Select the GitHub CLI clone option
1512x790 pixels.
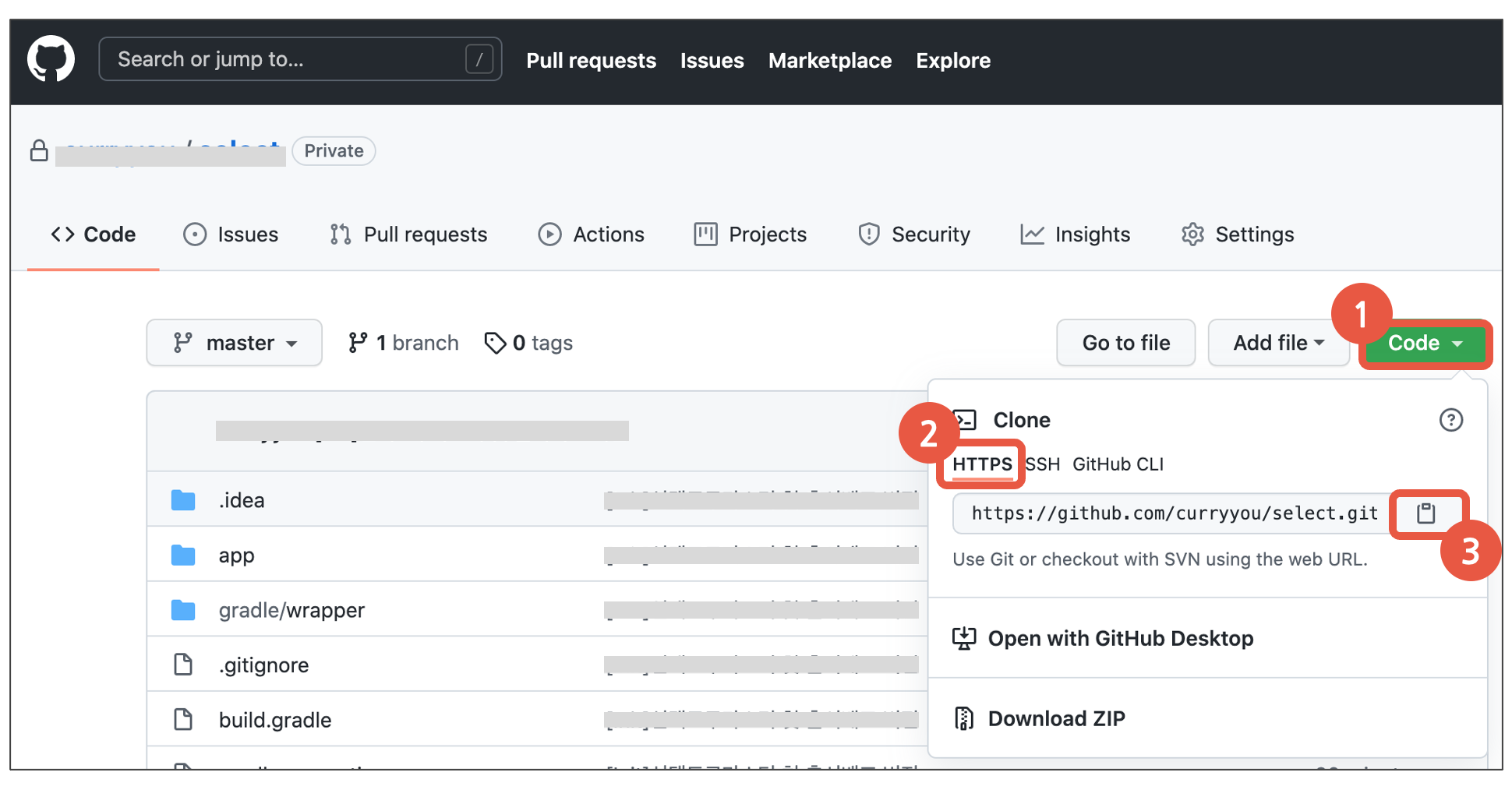(1118, 464)
